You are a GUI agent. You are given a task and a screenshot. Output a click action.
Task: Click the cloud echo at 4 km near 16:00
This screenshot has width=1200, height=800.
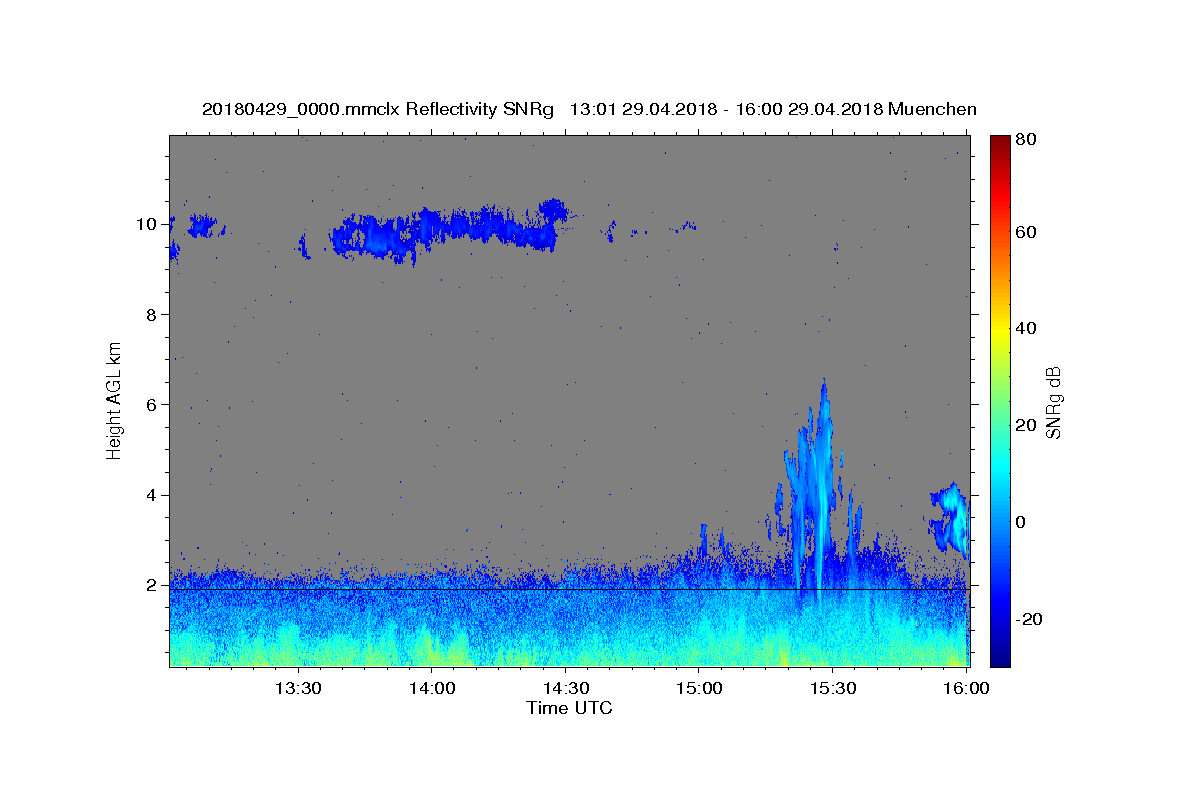pos(950,518)
